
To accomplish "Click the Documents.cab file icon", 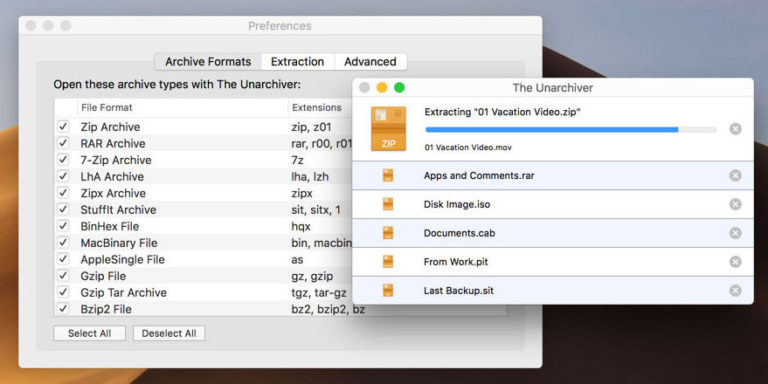I will coord(388,233).
